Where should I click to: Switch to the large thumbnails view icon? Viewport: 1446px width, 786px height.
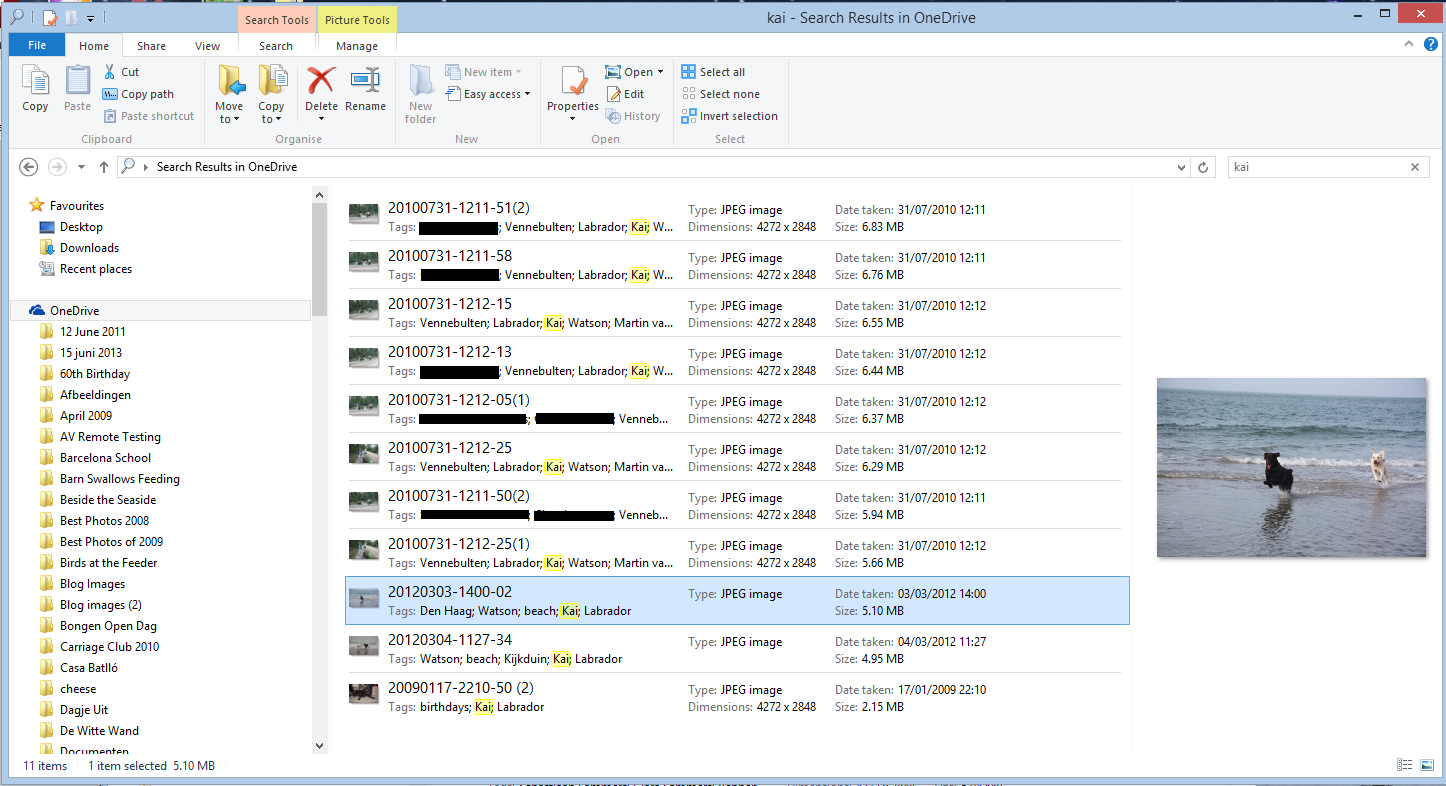(1426, 765)
